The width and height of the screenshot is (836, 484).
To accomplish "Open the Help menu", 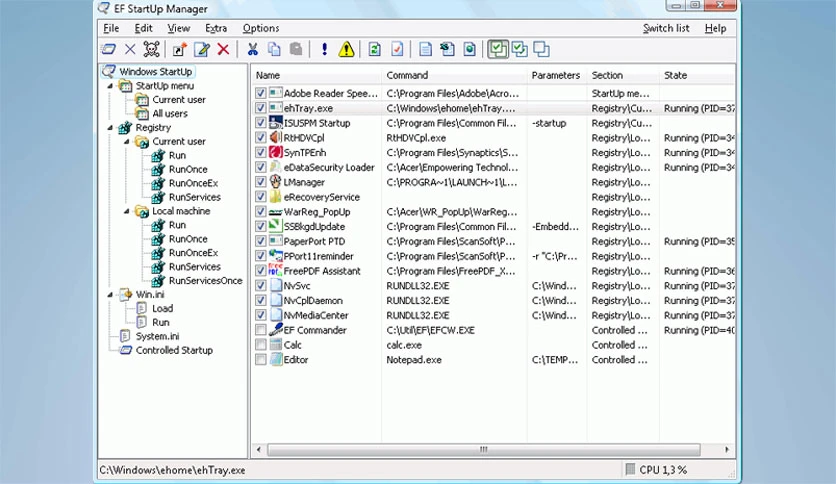I will (715, 28).
